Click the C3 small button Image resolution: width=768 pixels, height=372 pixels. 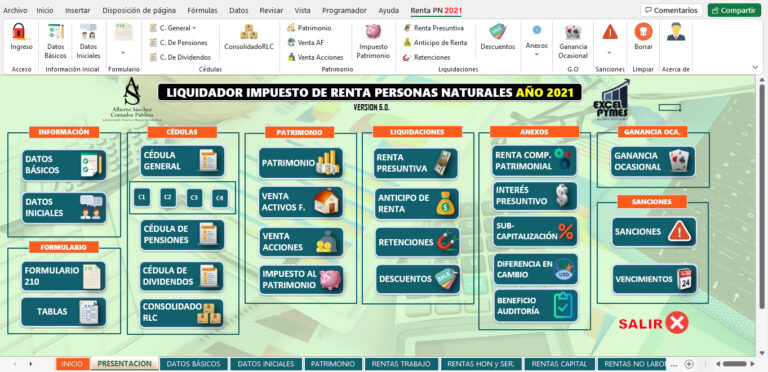194,198
